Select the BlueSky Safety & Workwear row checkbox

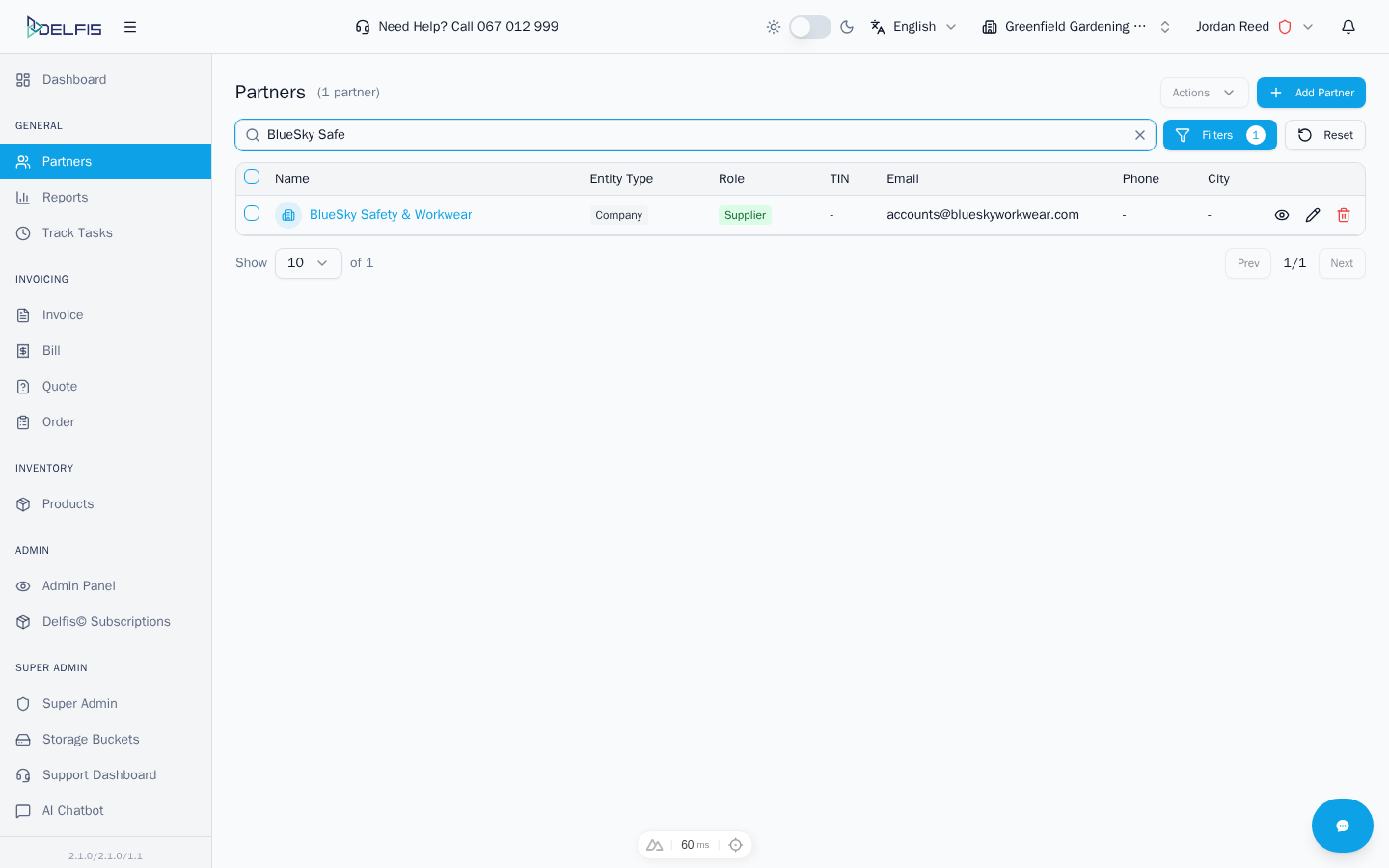[x=252, y=213]
